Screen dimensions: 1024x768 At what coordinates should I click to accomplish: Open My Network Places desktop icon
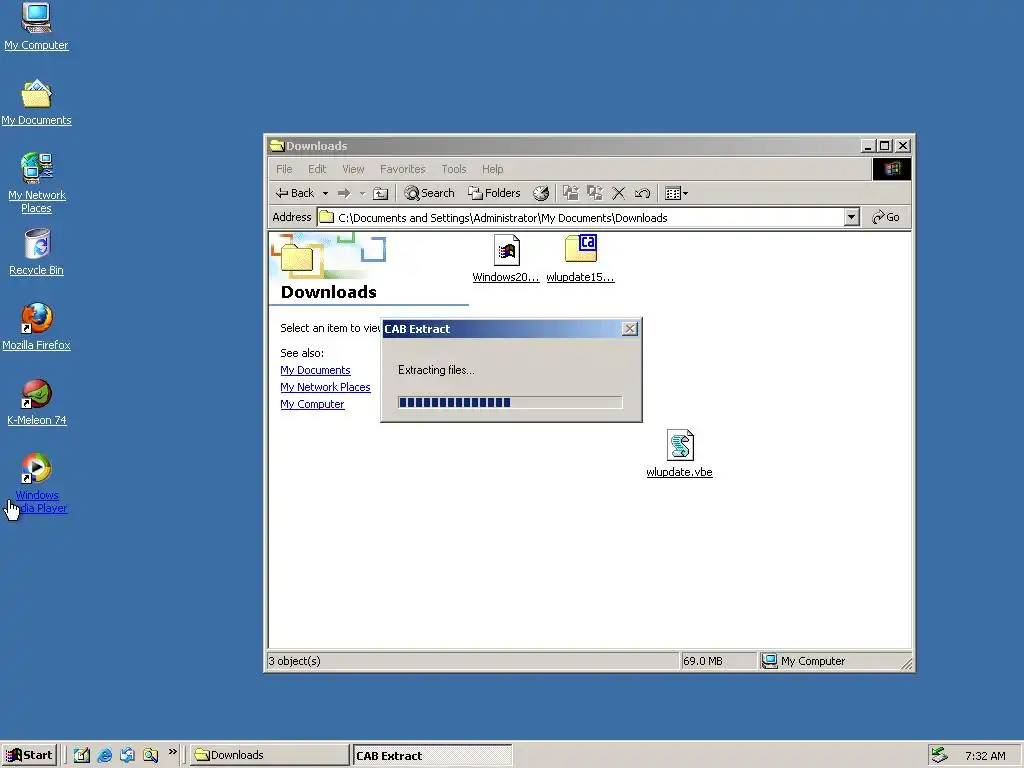(x=36, y=183)
